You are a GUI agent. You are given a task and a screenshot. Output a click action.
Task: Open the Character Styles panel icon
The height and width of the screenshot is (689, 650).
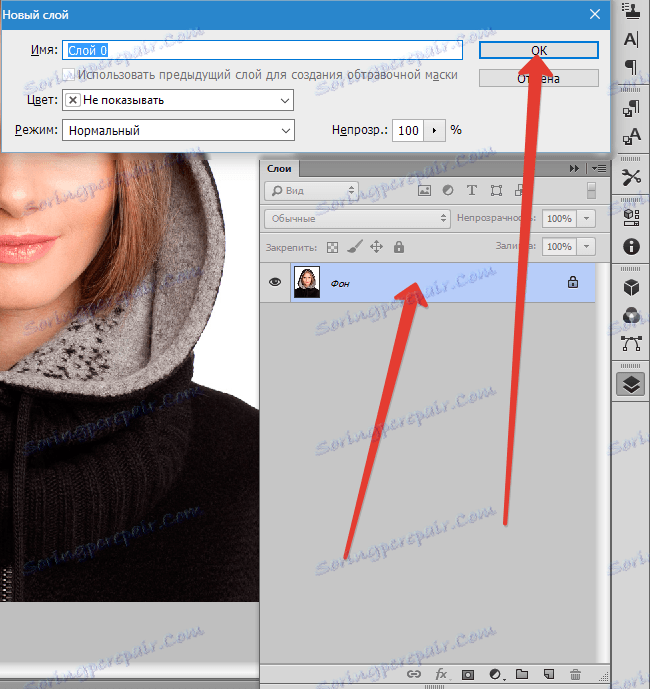tap(632, 136)
